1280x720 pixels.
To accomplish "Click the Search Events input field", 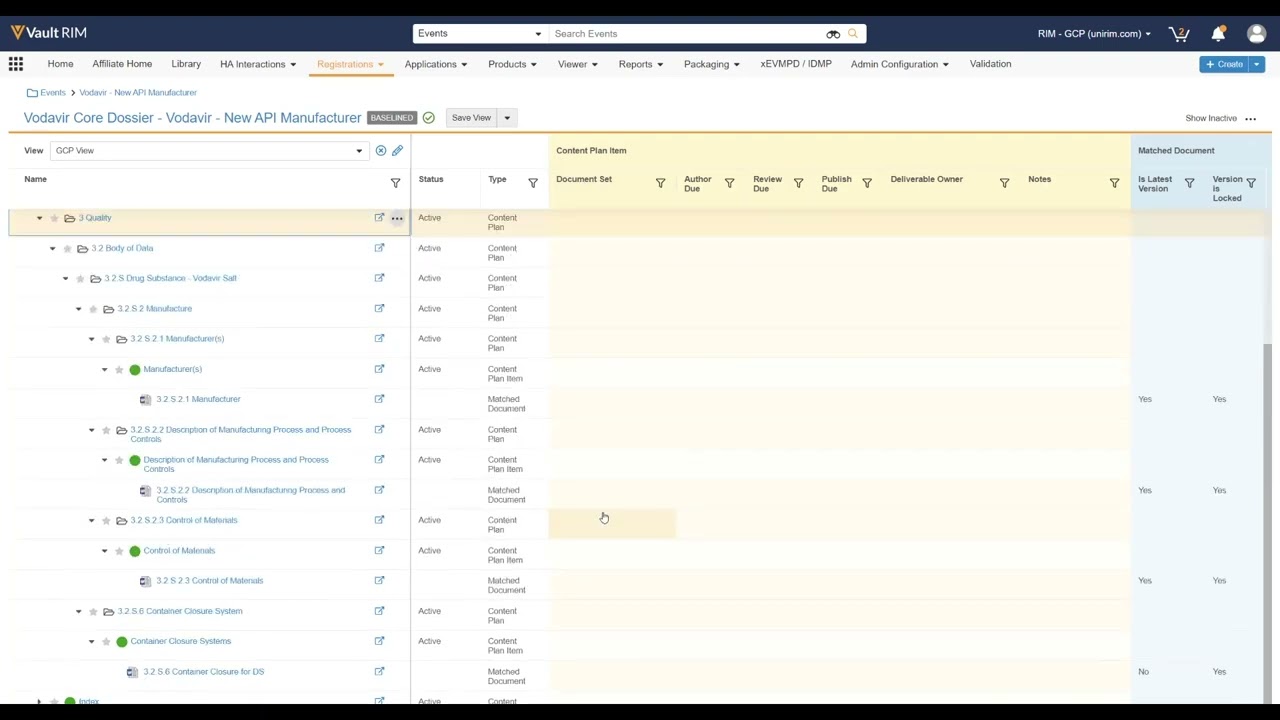I will [x=686, y=34].
